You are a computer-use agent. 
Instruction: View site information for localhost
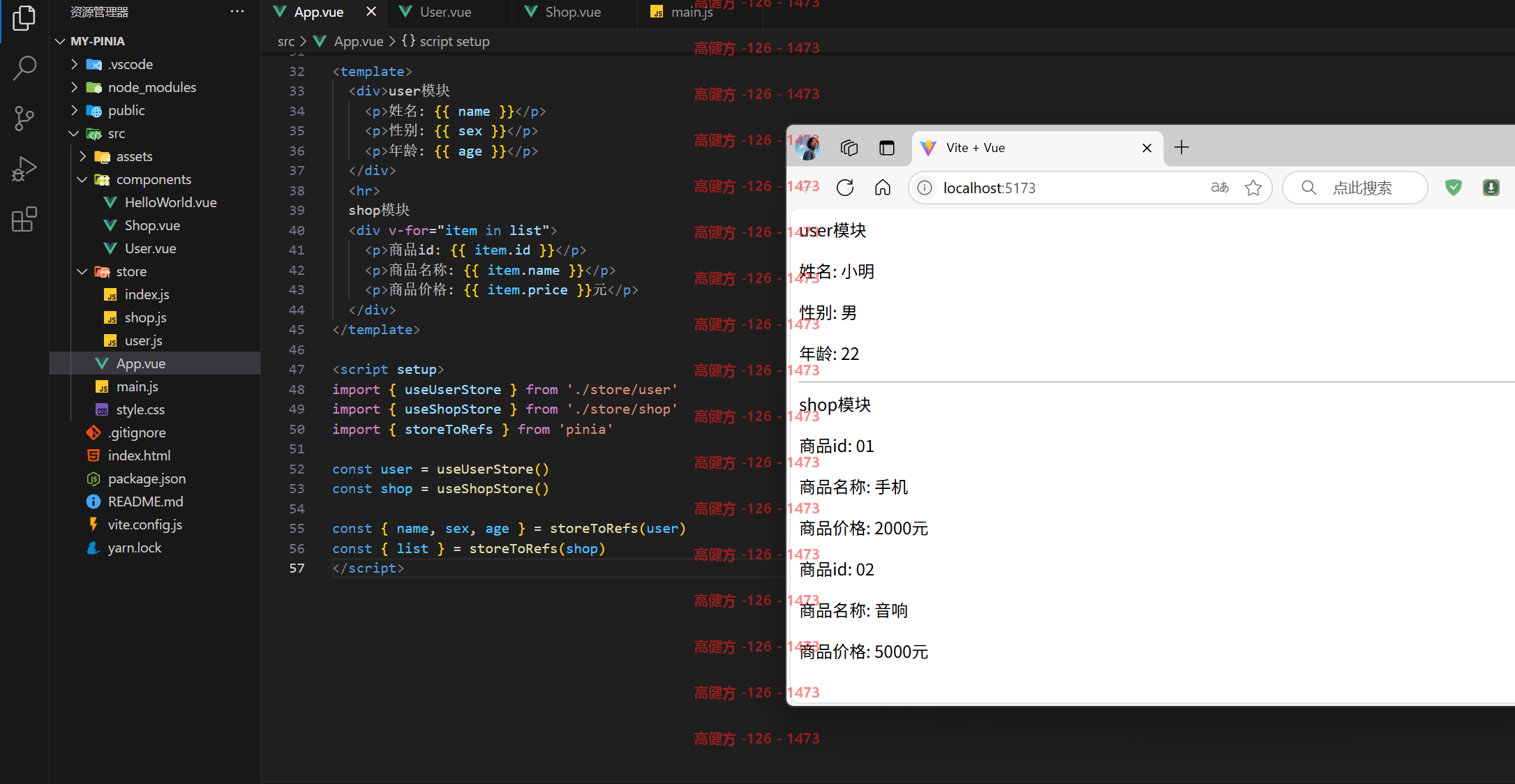[x=925, y=188]
